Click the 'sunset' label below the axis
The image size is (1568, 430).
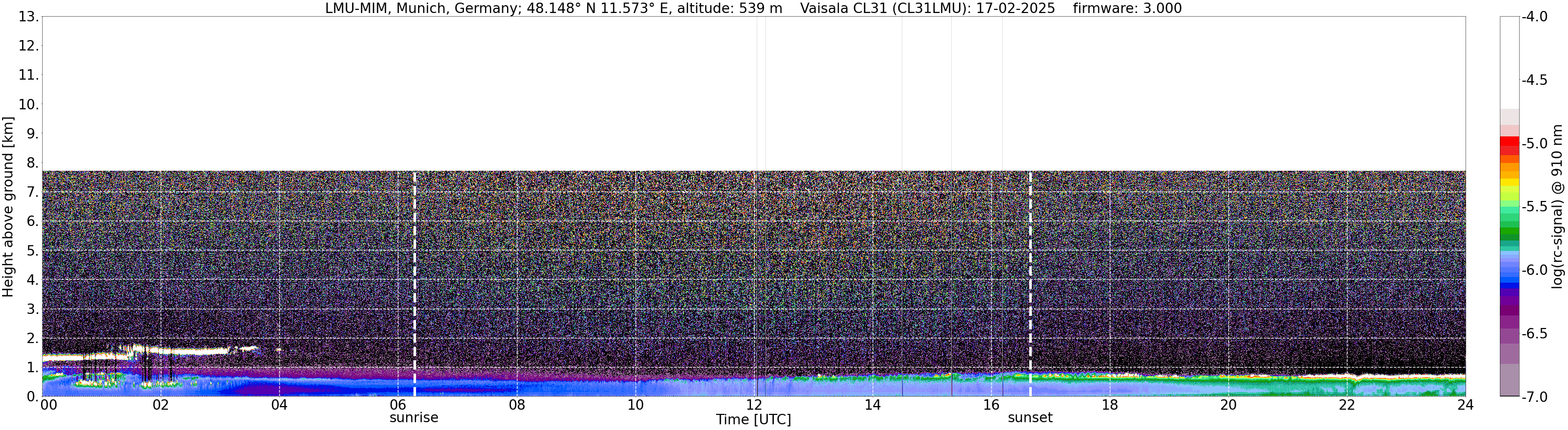tap(1030, 418)
